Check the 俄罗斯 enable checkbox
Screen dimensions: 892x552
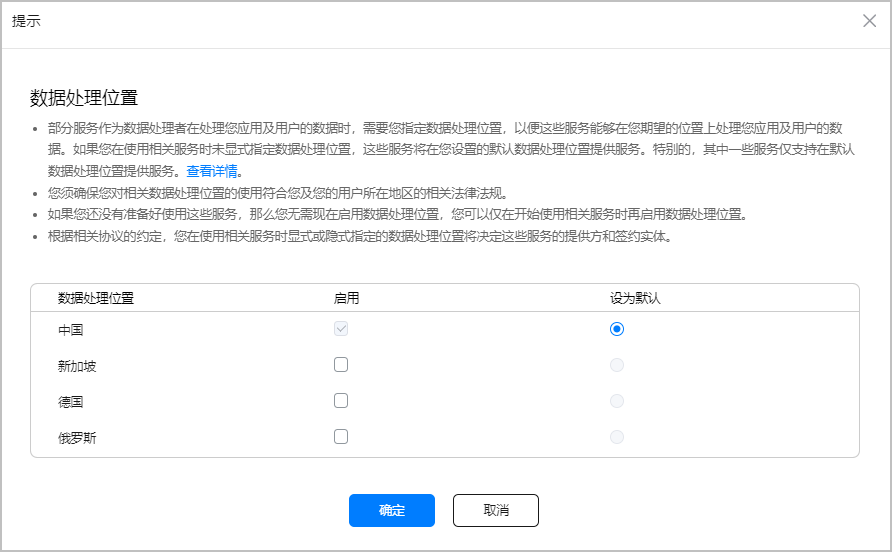pyautogui.click(x=341, y=437)
